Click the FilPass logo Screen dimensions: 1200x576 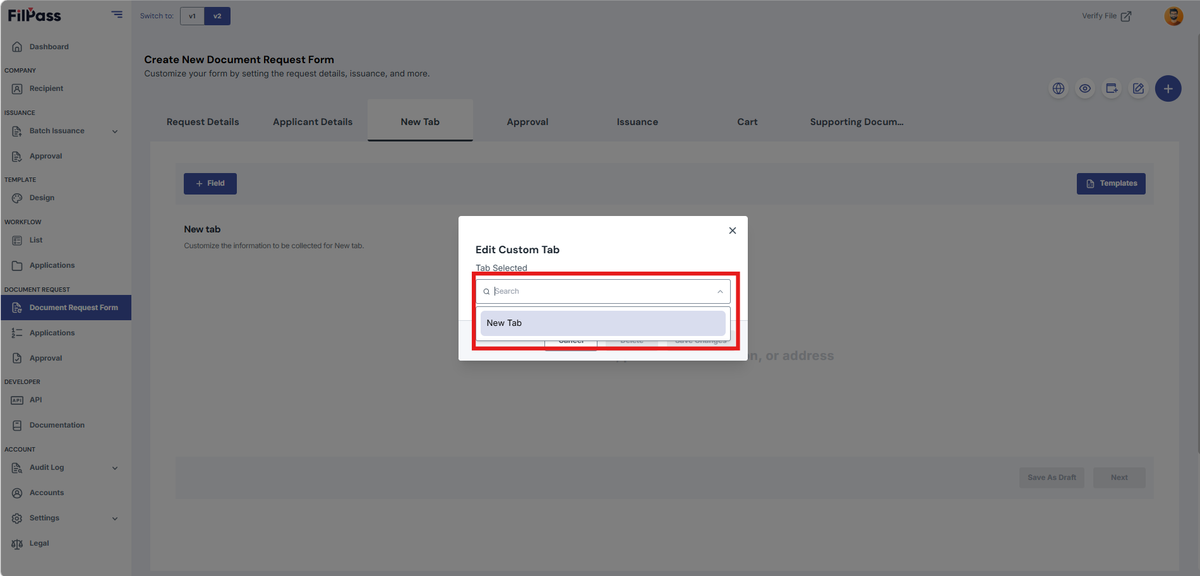pos(34,15)
